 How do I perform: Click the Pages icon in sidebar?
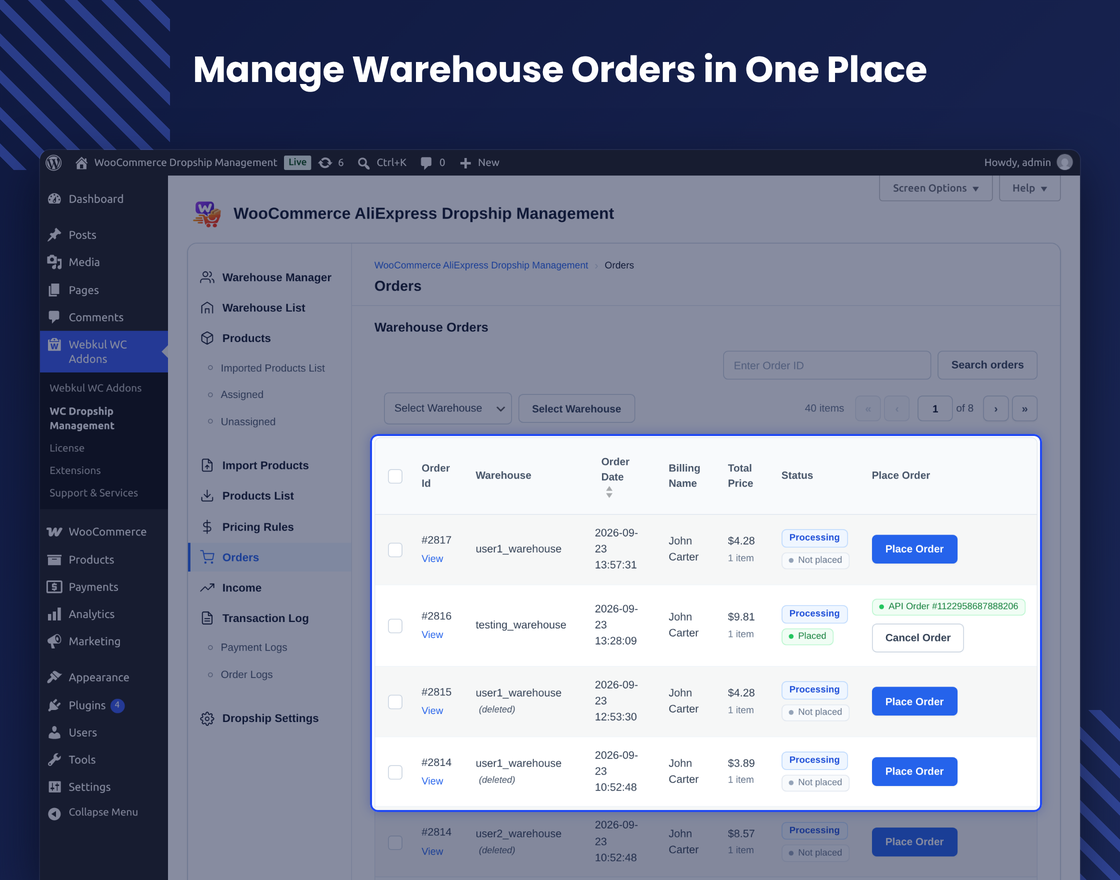click(54, 290)
